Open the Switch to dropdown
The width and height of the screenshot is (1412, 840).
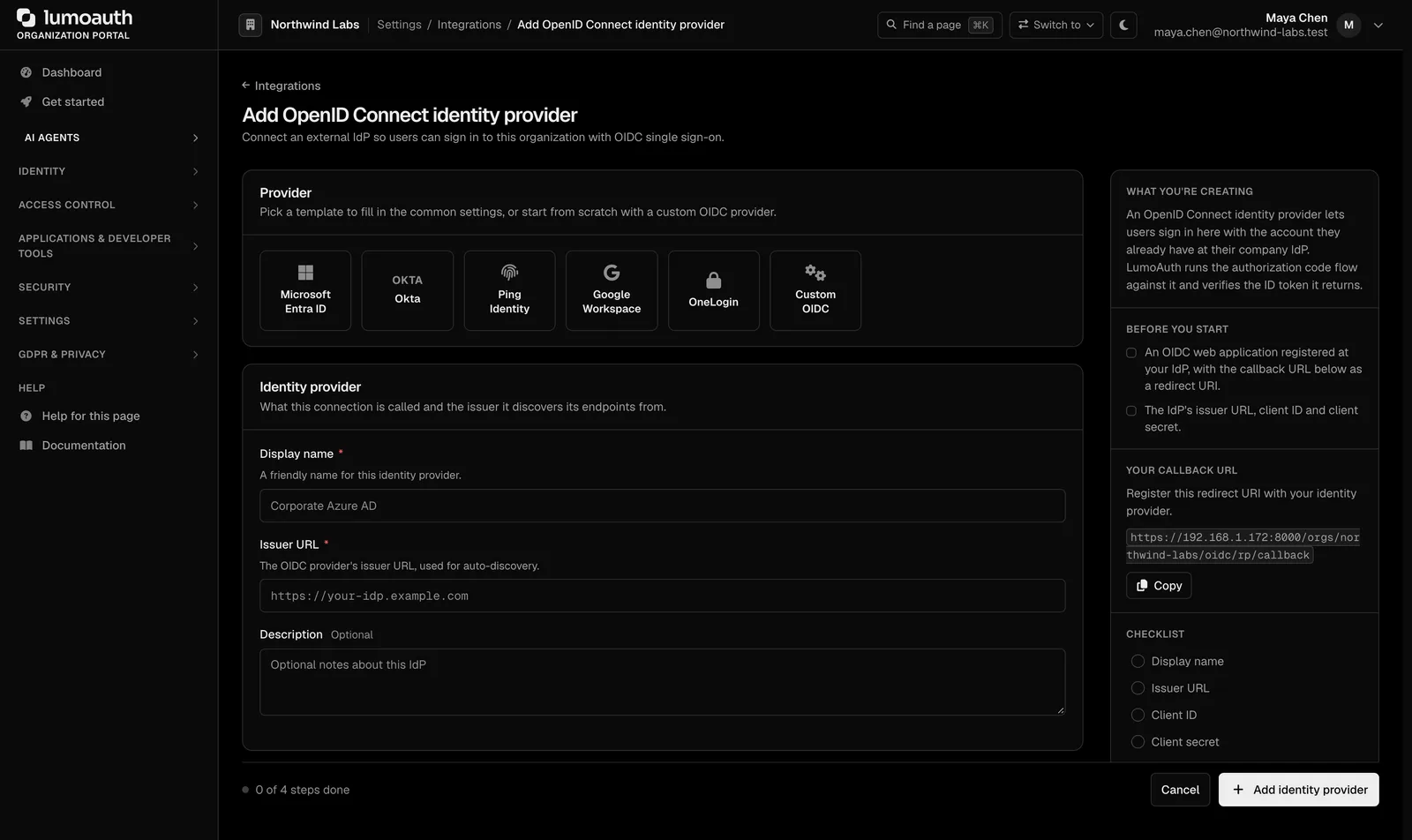[x=1055, y=25]
